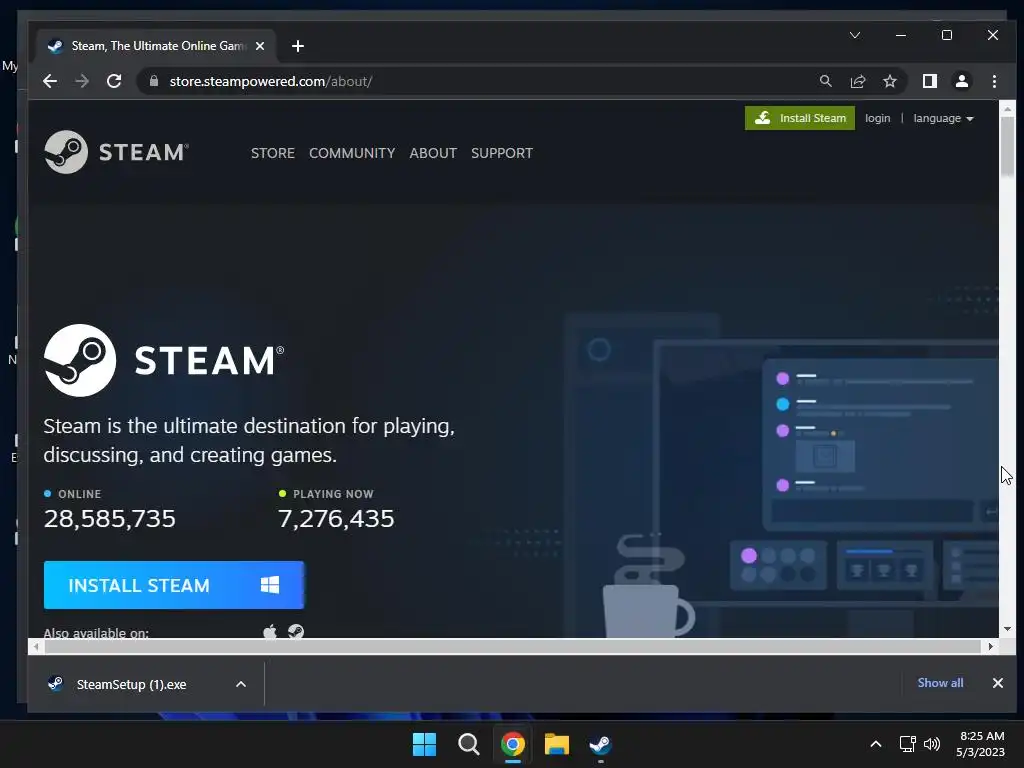Go back to the previous page
Screen dimensions: 1024x768
(50, 81)
